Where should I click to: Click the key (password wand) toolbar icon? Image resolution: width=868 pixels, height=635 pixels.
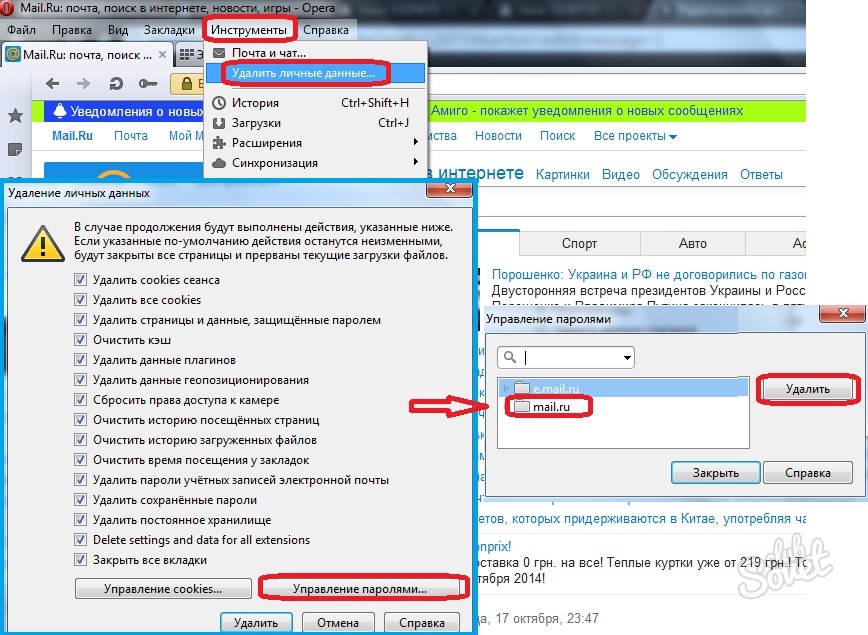click(147, 84)
